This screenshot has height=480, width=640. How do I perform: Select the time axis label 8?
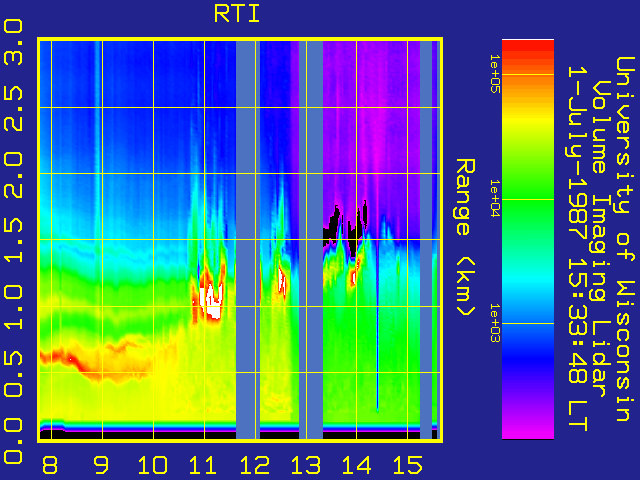(x=50, y=465)
